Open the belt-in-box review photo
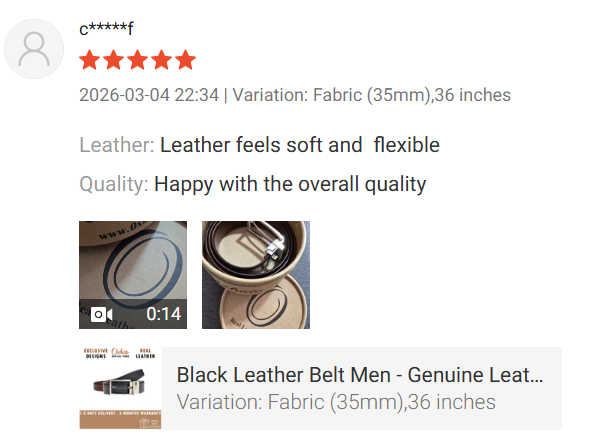Image resolution: width=589 pixels, height=447 pixels. (x=256, y=275)
